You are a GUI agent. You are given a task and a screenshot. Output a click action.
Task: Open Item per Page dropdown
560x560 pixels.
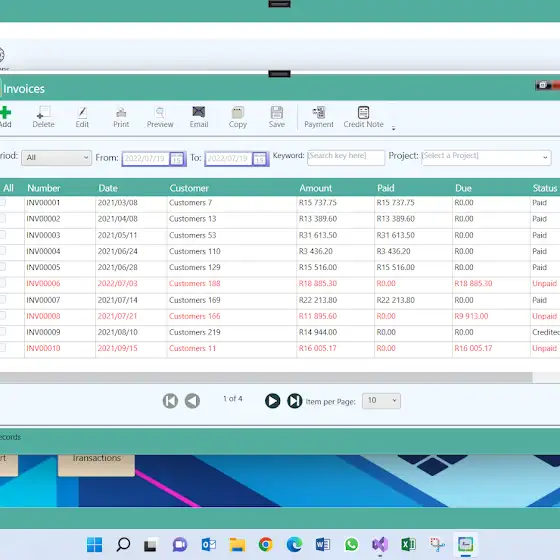point(381,401)
